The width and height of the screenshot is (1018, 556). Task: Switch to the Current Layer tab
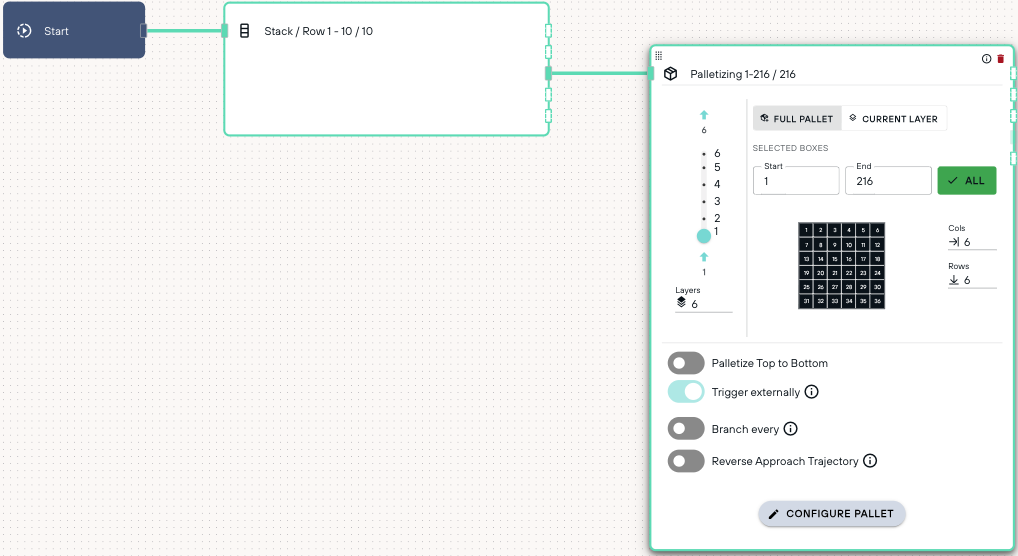tap(894, 119)
